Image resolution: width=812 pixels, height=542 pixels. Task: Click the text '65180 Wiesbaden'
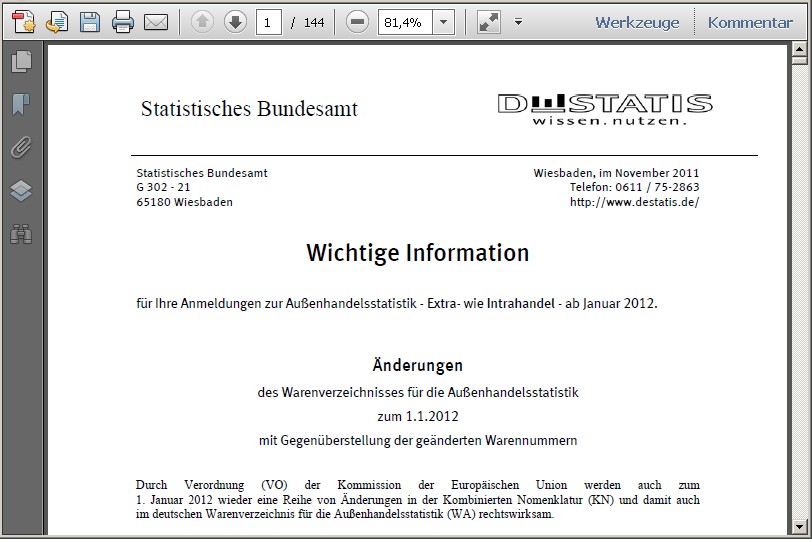[x=184, y=202]
